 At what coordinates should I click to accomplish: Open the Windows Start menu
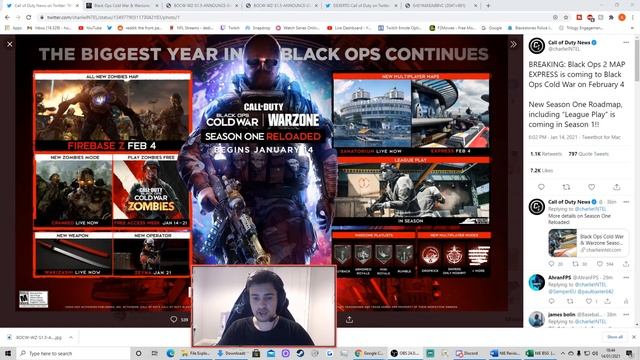click(8, 353)
